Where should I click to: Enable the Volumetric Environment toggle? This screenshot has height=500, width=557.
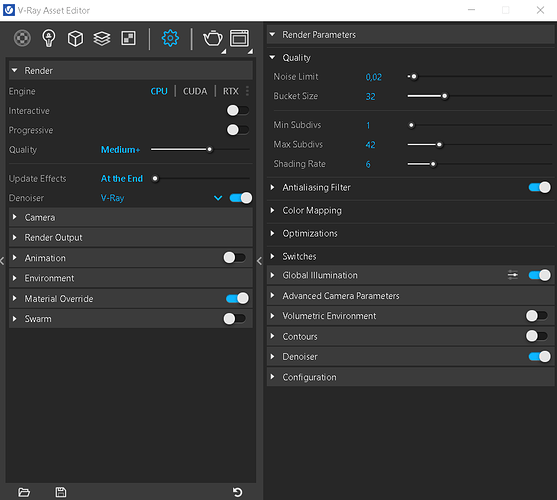click(537, 315)
